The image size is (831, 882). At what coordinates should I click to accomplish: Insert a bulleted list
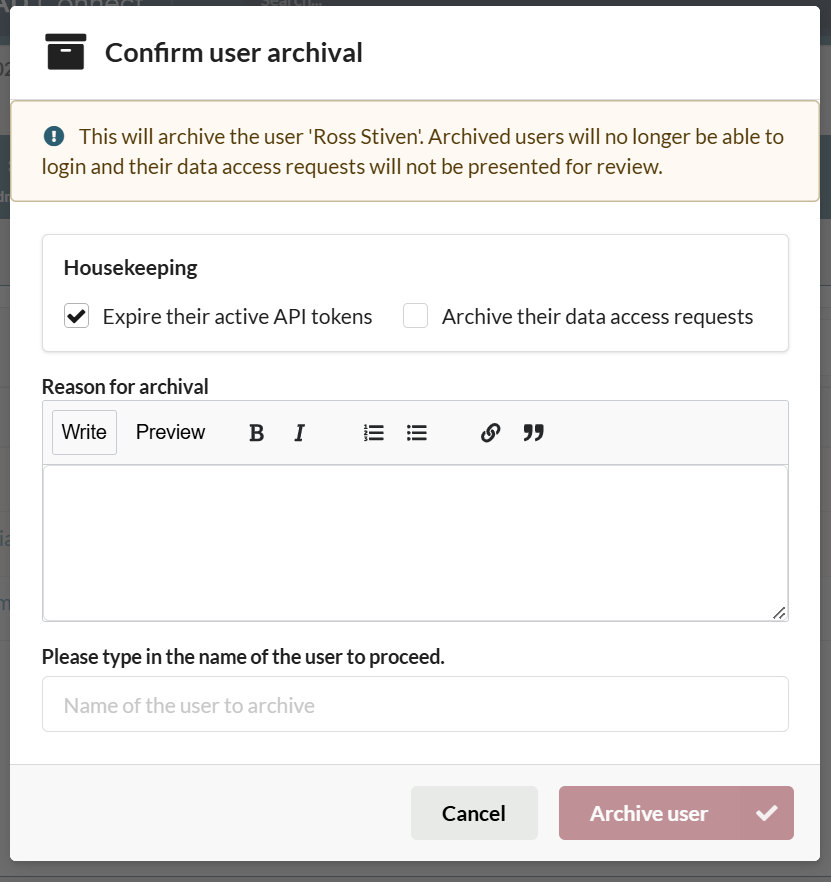[417, 433]
